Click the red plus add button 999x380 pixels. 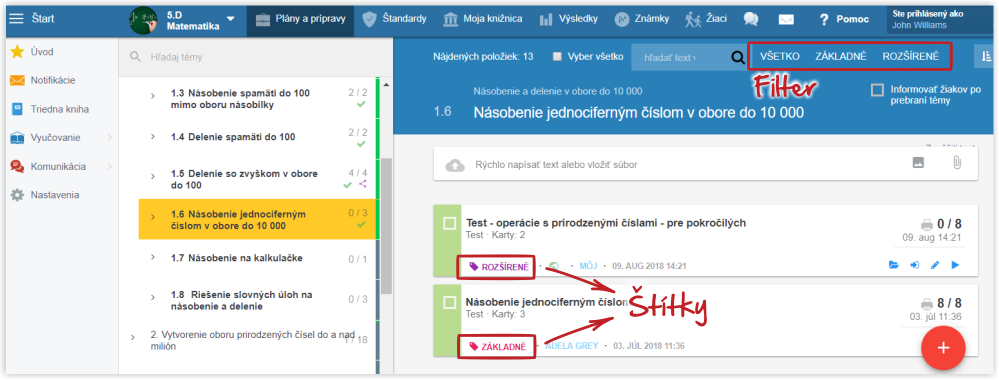coord(944,347)
